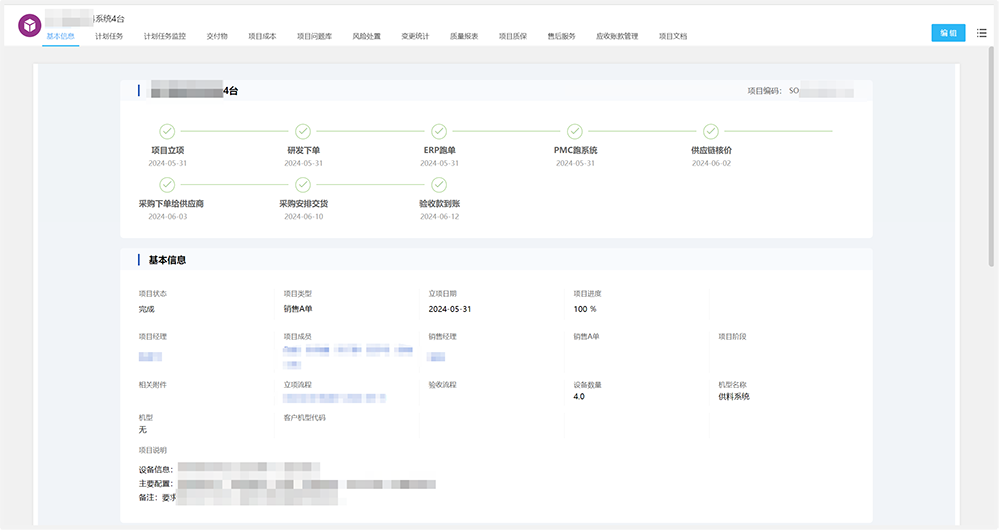Open the 项目问题库 tab
The width and height of the screenshot is (1000, 531).
tap(314, 36)
